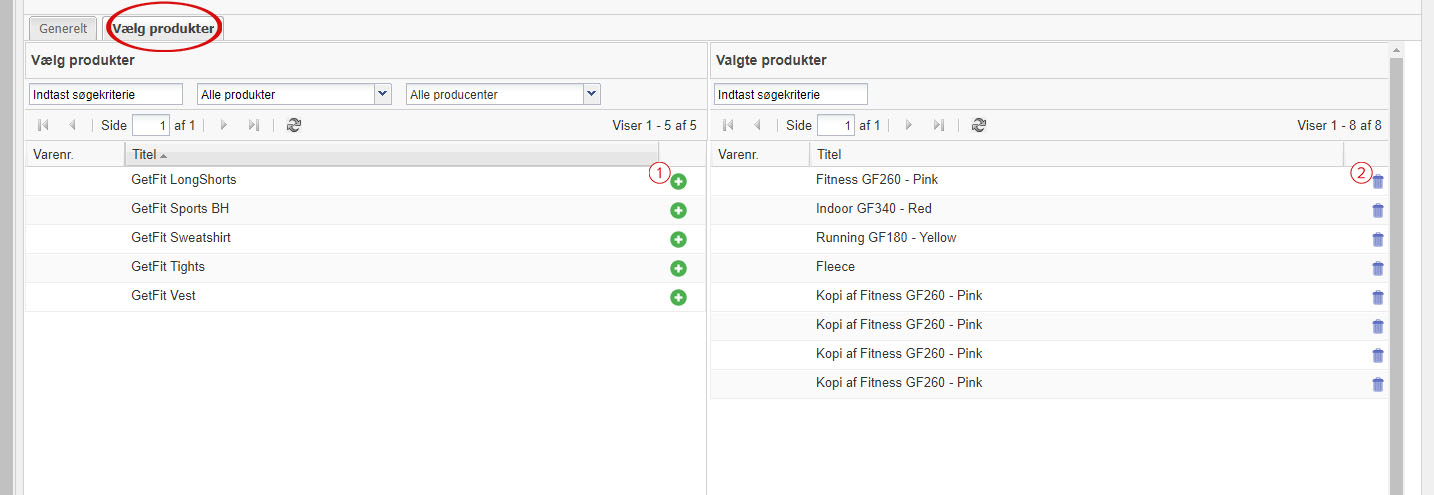Remove Fitness GF260 - Pink using trash icon
This screenshot has width=1434, height=495.
1378,182
